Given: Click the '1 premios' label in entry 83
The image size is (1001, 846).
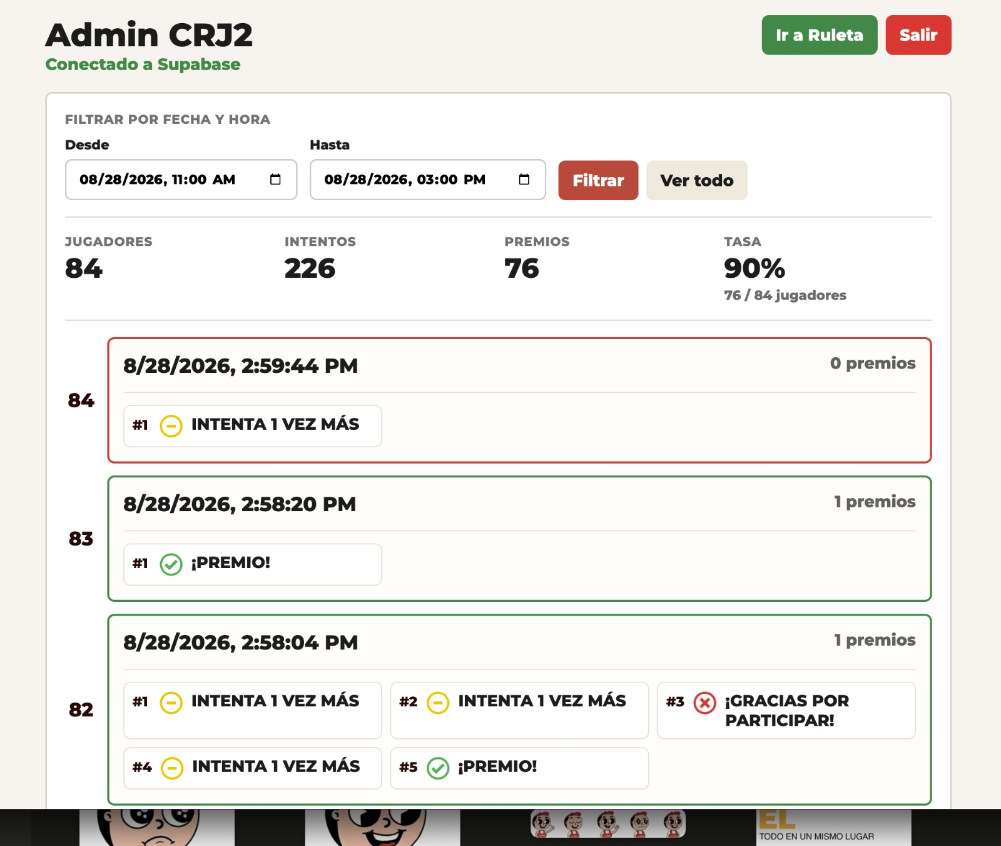Looking at the screenshot, I should coord(875,502).
